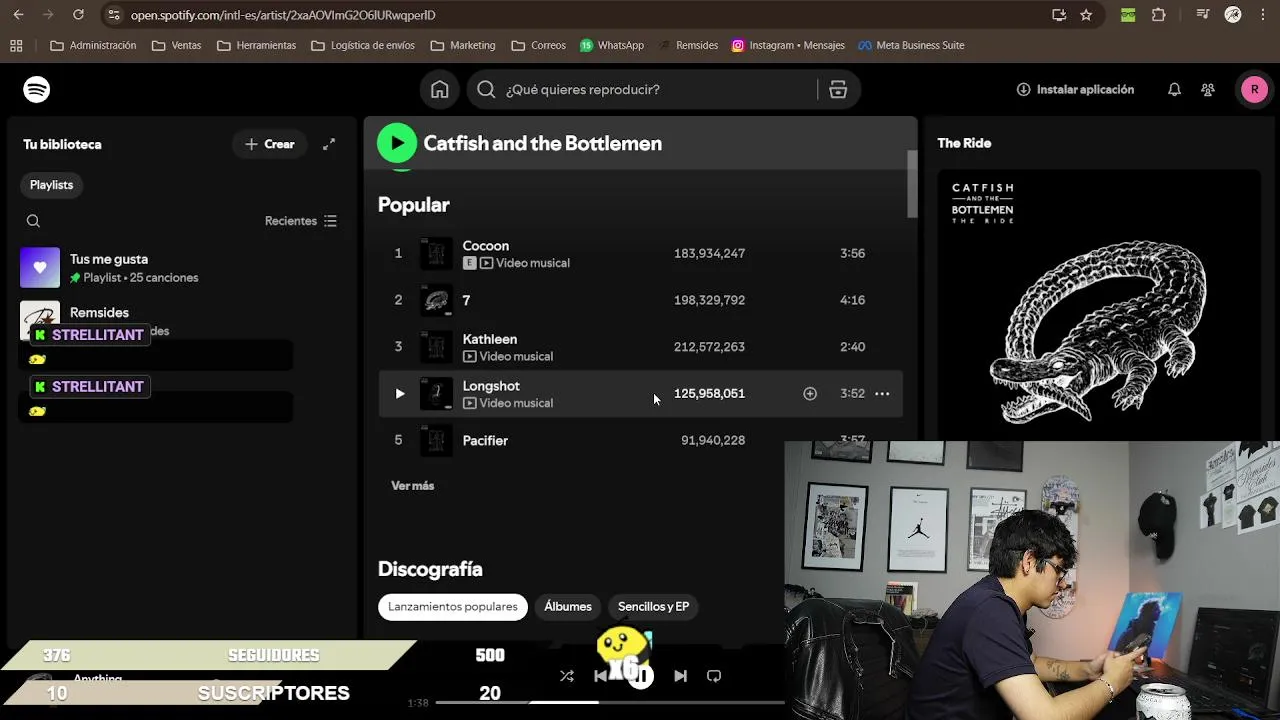
Task: Open the Meta Business Suite bookmark
Action: pos(911,45)
